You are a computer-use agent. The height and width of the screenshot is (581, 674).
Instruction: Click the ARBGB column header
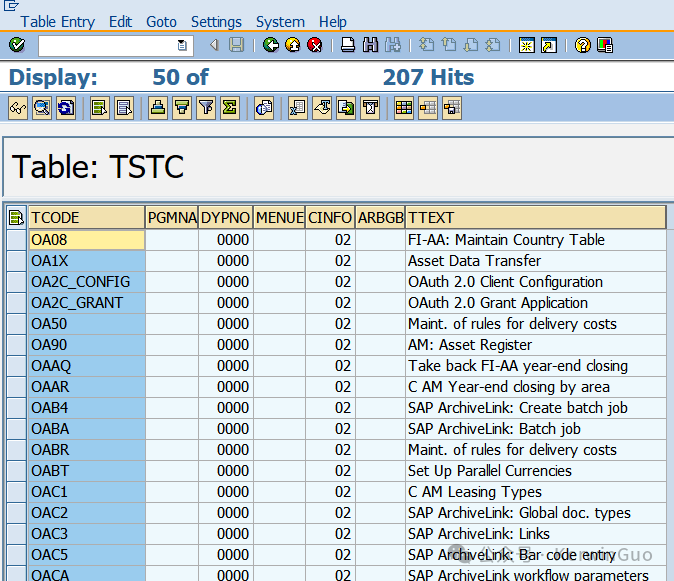coord(380,217)
